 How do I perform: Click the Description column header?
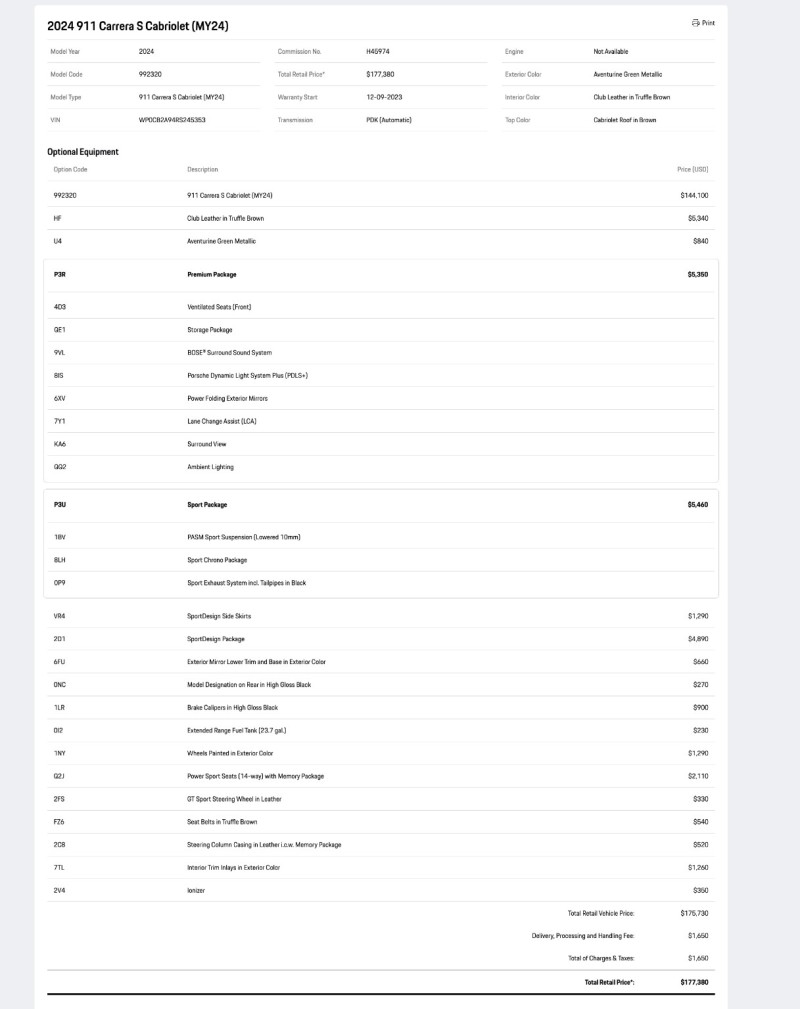tap(202, 170)
